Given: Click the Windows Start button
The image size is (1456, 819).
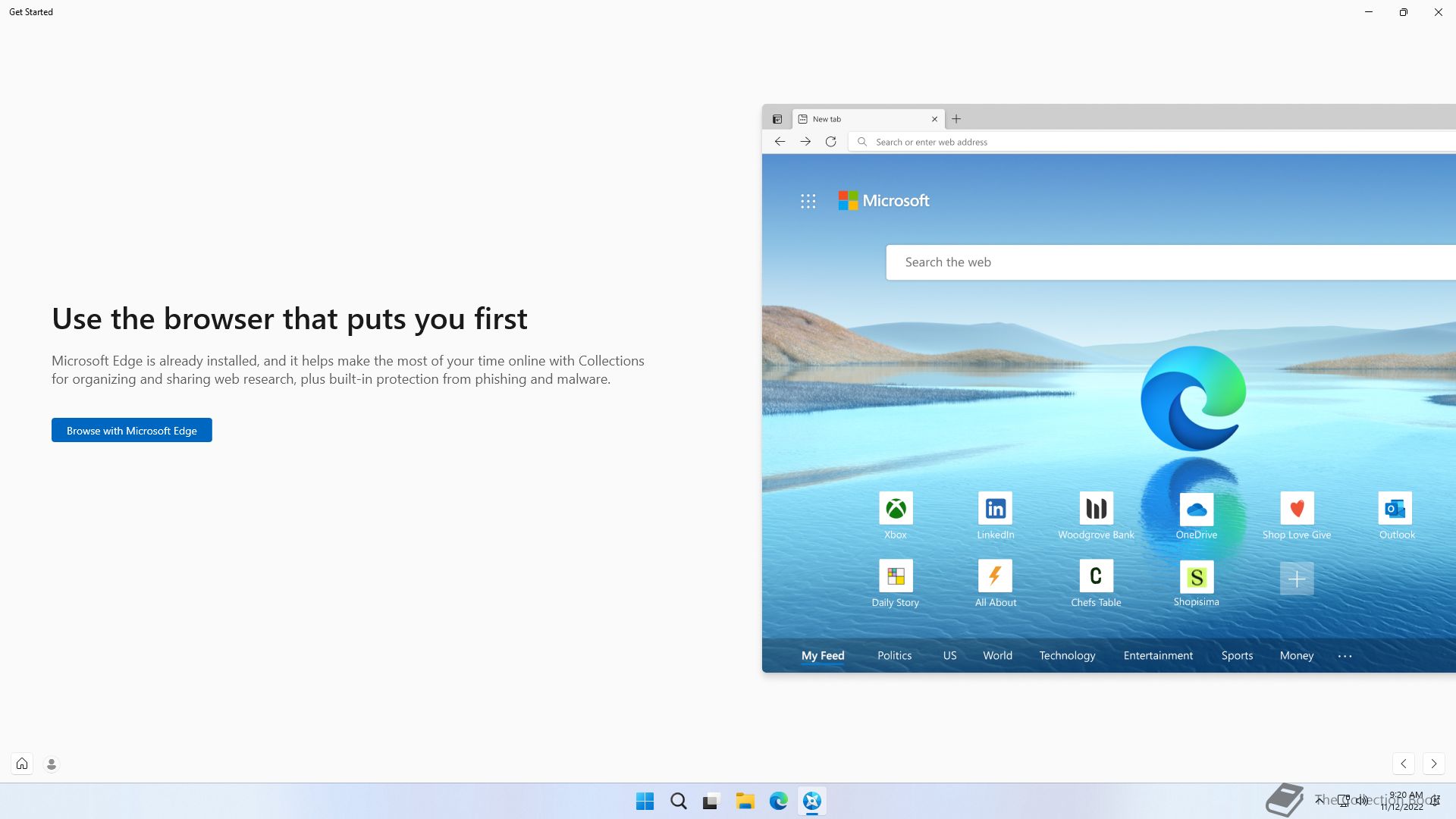Looking at the screenshot, I should click(x=645, y=801).
